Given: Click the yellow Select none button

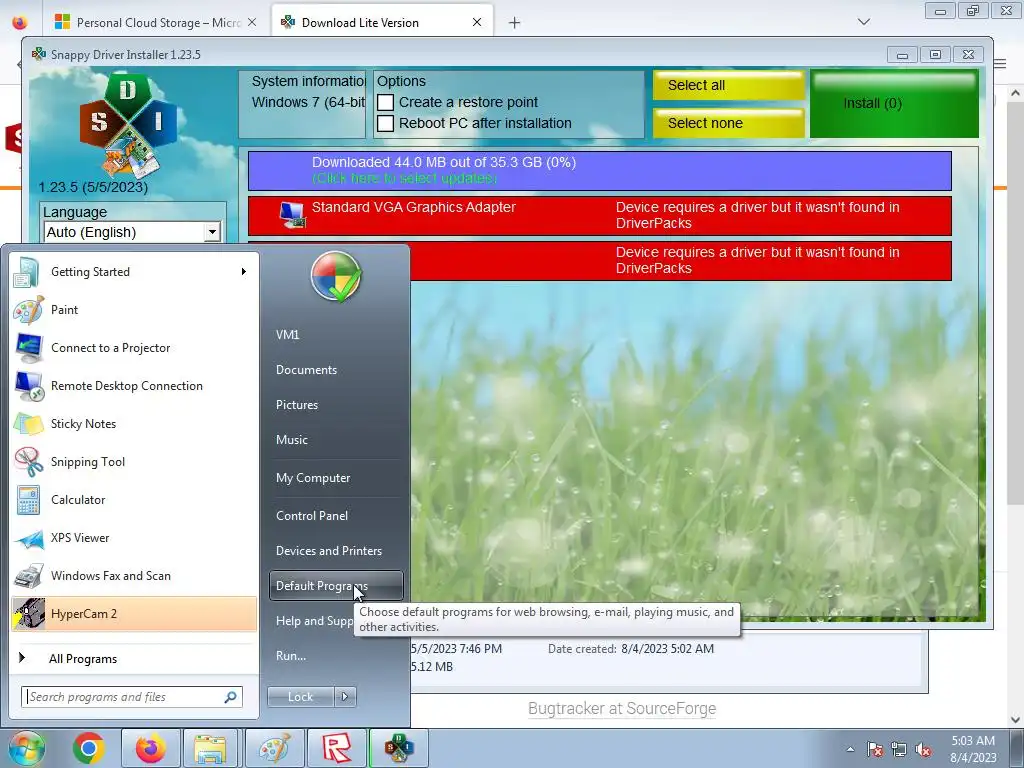Looking at the screenshot, I should (728, 123).
